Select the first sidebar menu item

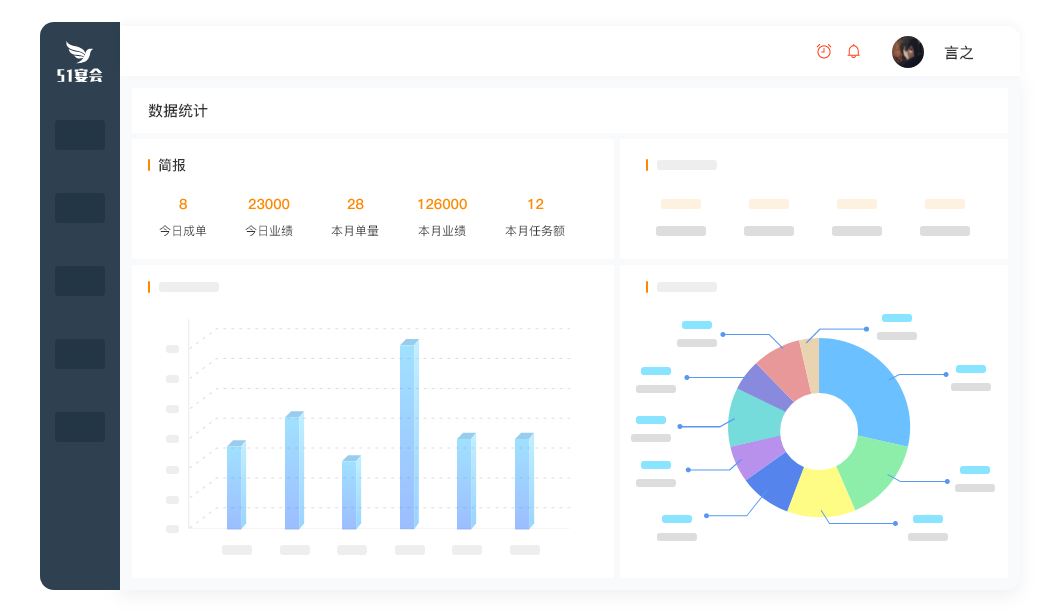[x=80, y=135]
